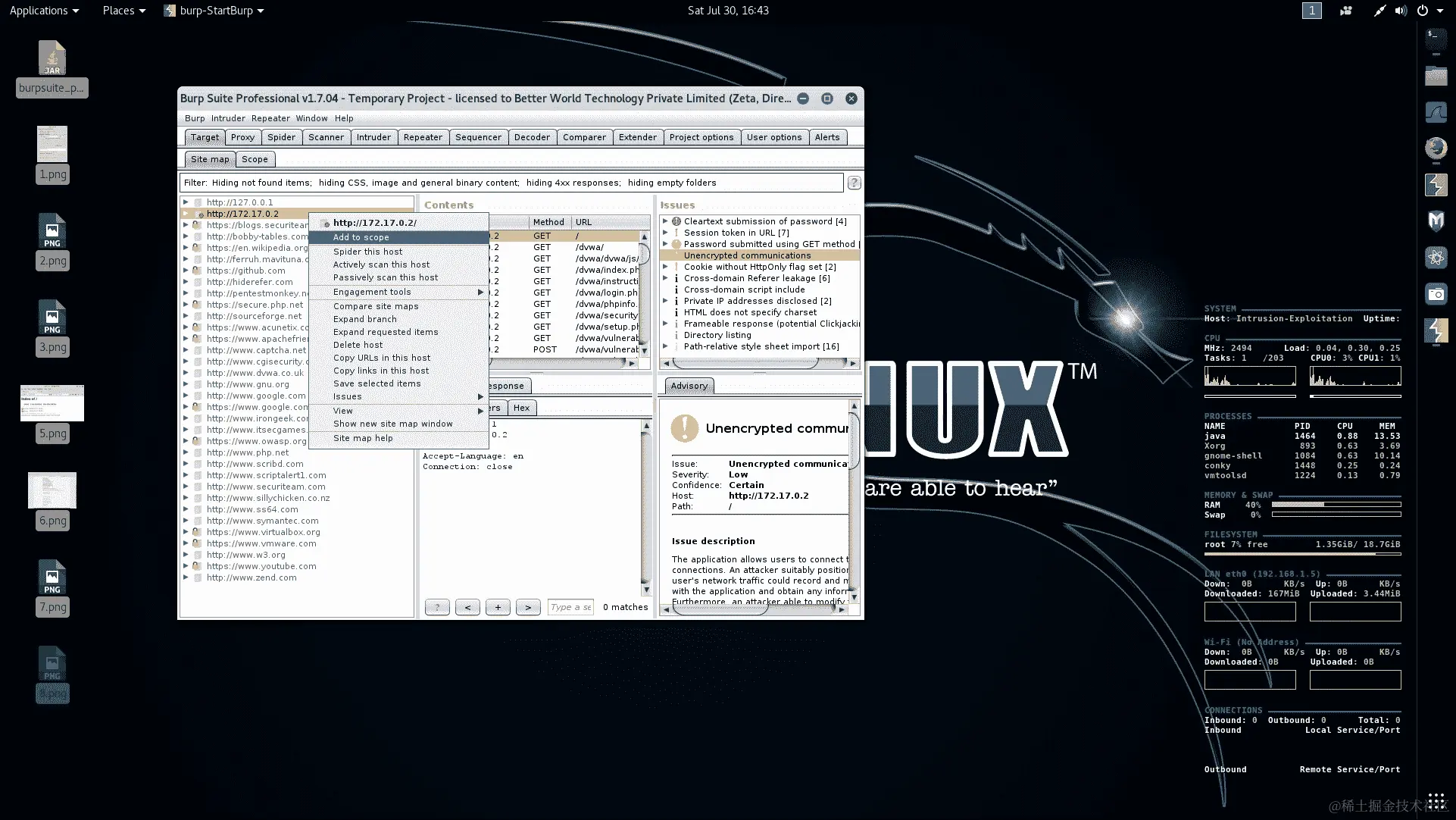Choose Add to scope
The image size is (1456, 820).
click(x=398, y=237)
